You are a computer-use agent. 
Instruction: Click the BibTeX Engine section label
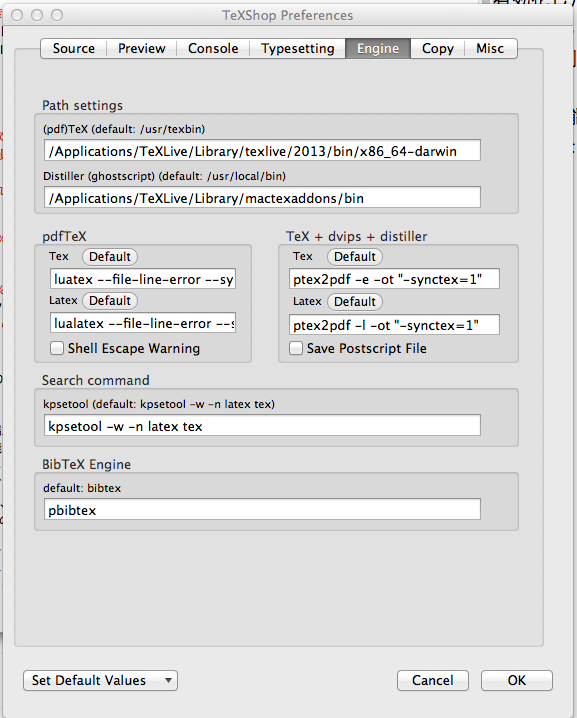click(x=87, y=464)
